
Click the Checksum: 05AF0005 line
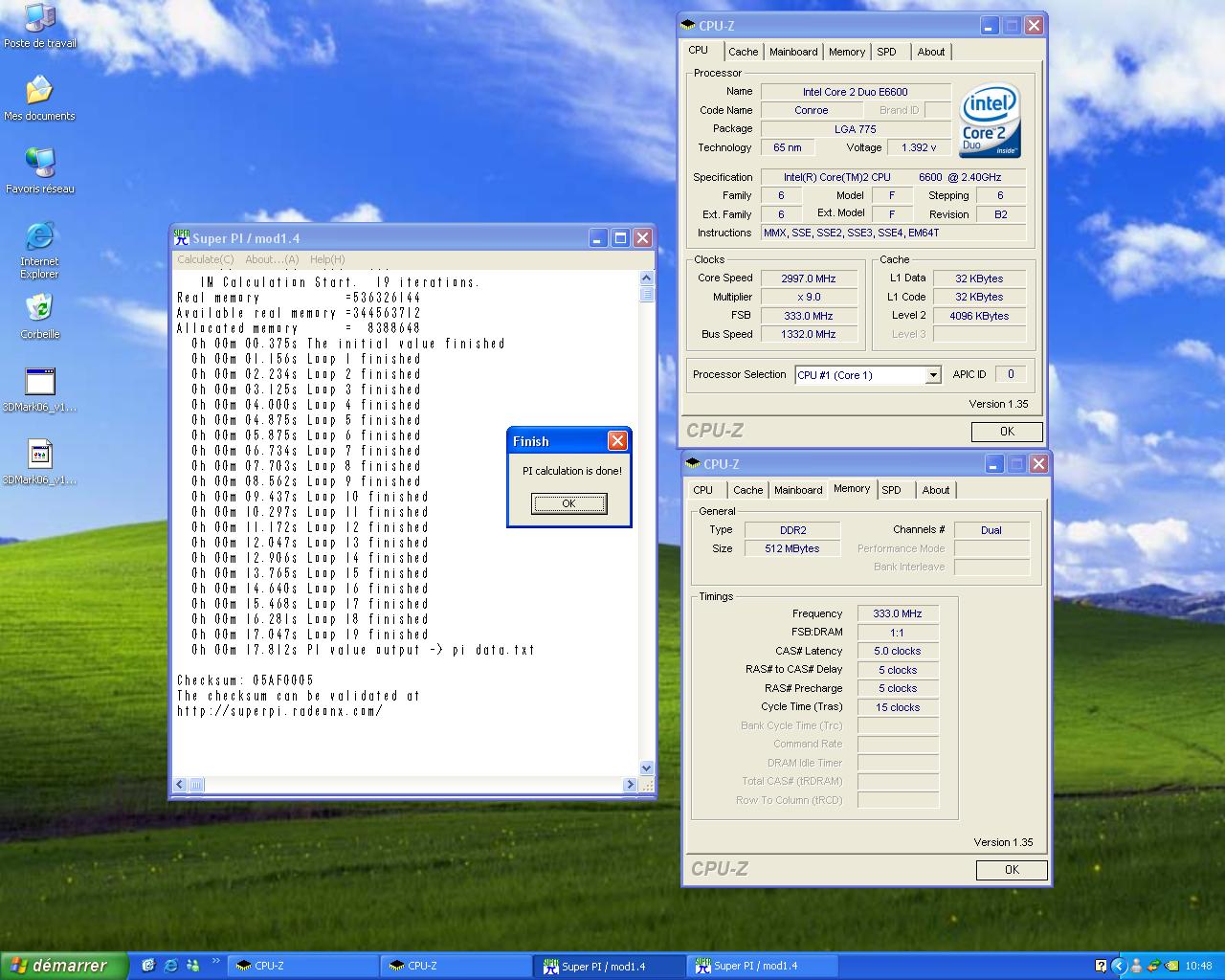pyautogui.click(x=245, y=680)
